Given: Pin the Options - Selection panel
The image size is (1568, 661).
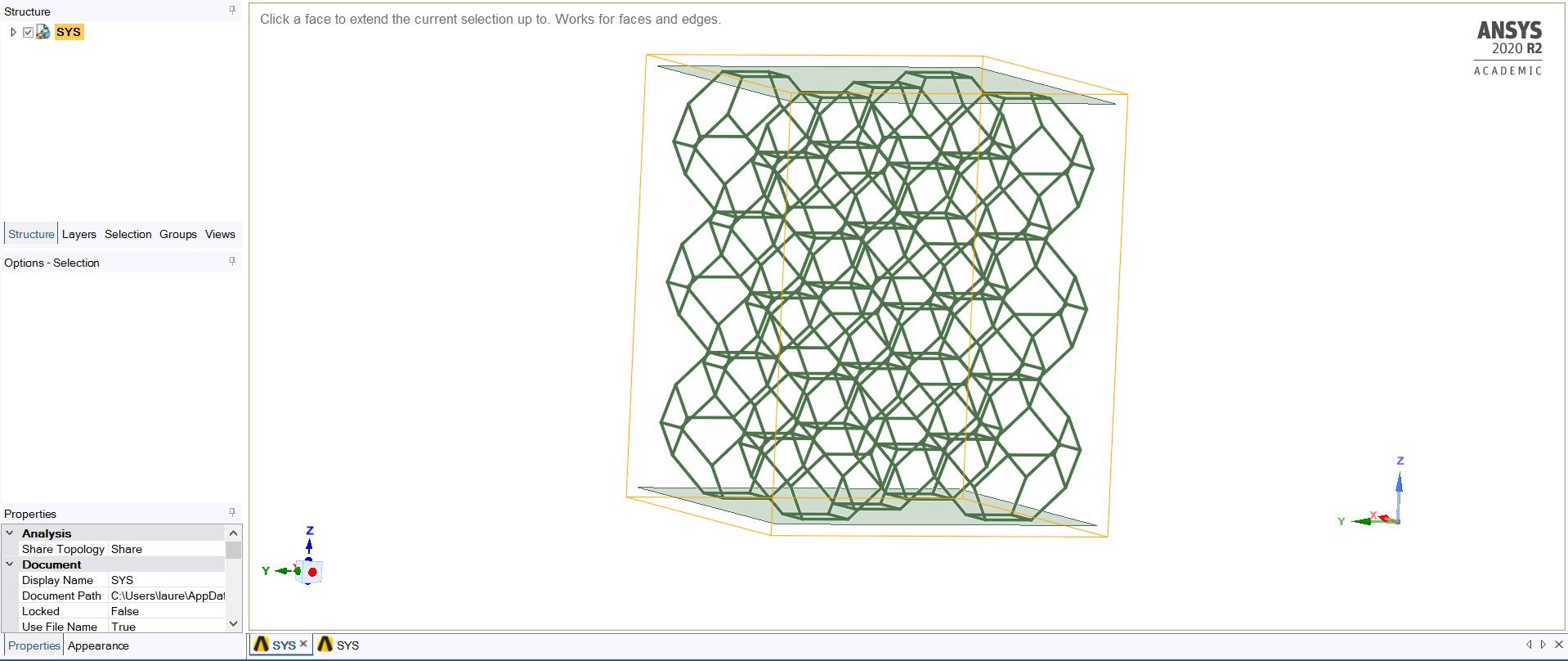Looking at the screenshot, I should pos(232,261).
